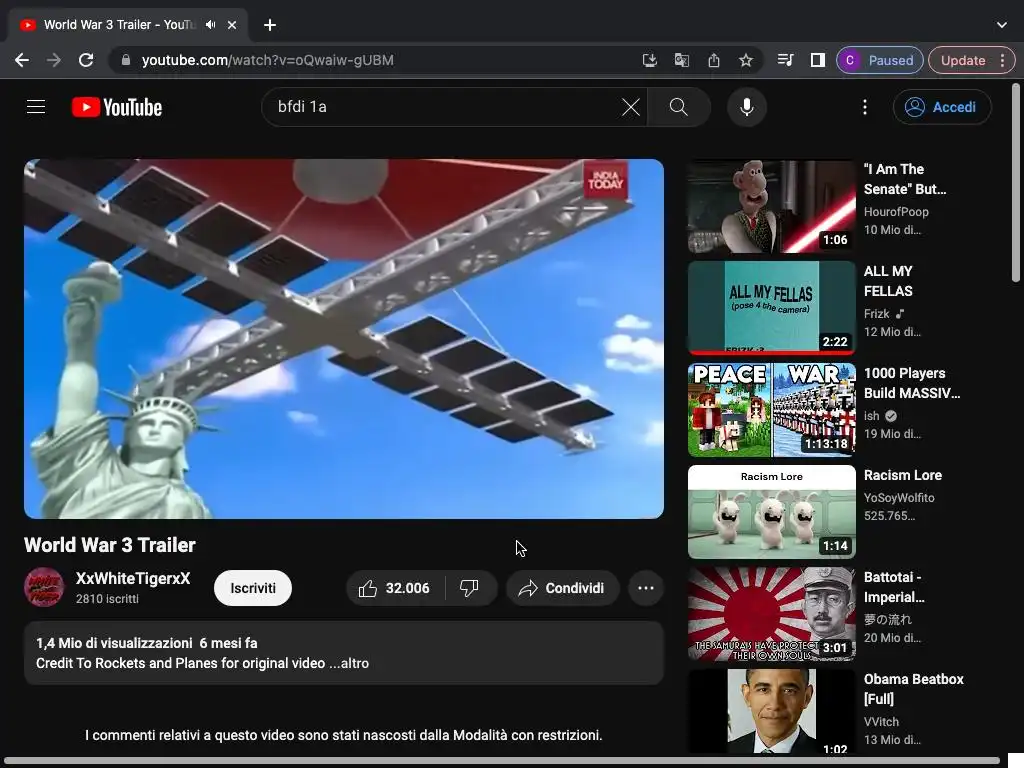The height and width of the screenshot is (768, 1024).
Task: Click the "I Am The Senate" But... title
Action: tap(904, 179)
